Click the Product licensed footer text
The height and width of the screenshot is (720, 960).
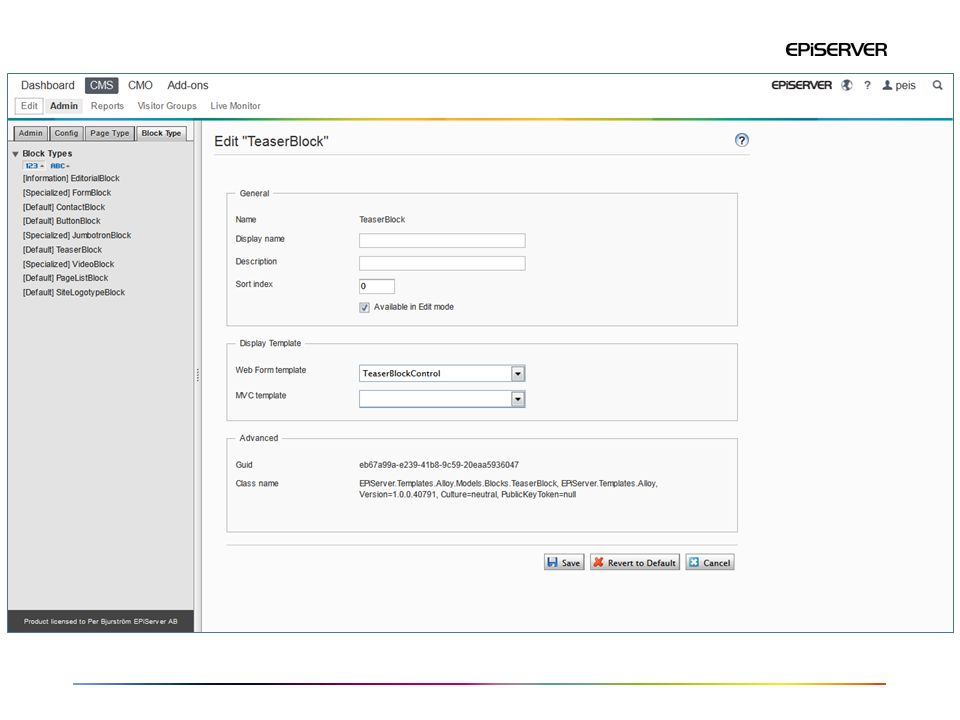(100, 621)
